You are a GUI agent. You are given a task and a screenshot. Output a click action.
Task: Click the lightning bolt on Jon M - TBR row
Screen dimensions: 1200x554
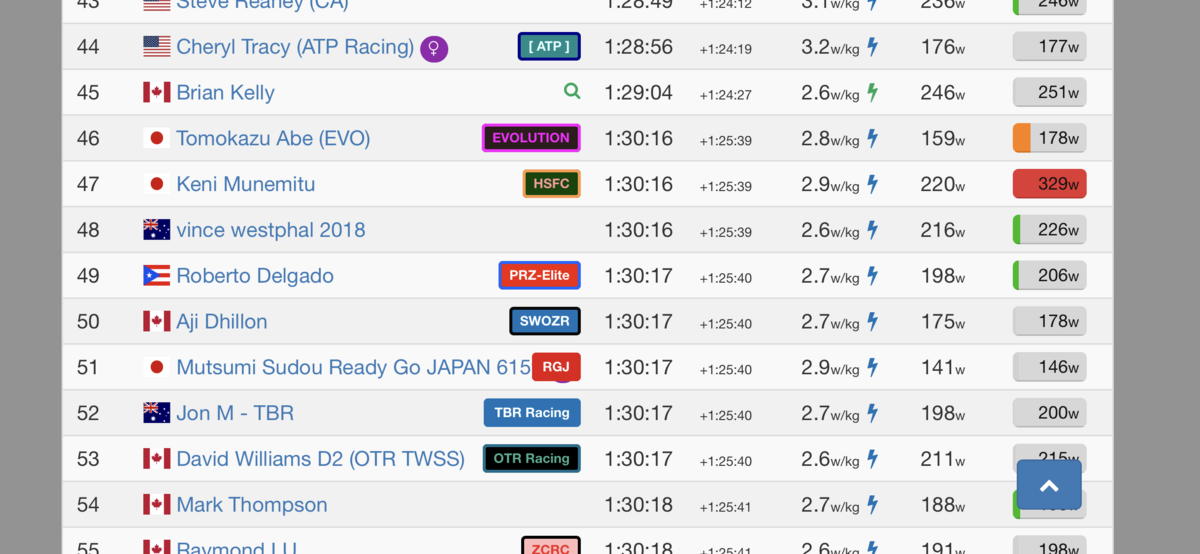coord(872,413)
